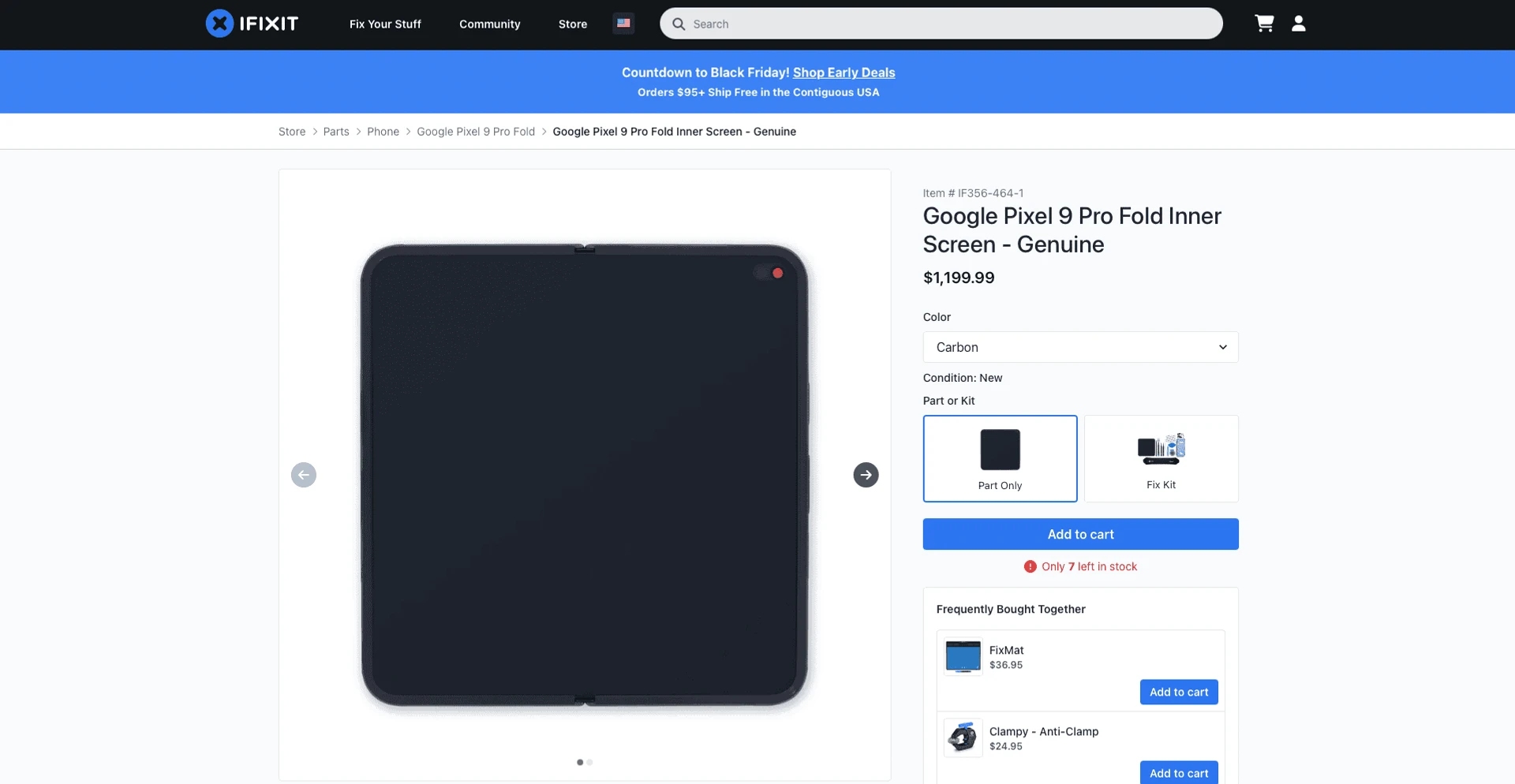This screenshot has height=784, width=1515.
Task: Open the Carbon color dropdown
Action: coord(1080,347)
